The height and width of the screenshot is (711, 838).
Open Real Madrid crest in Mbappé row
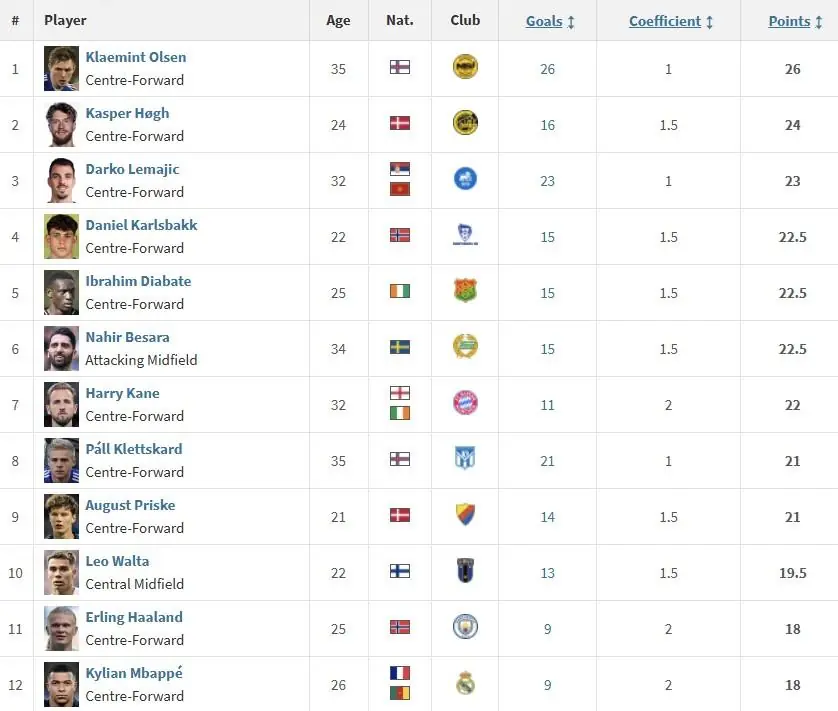click(465, 683)
